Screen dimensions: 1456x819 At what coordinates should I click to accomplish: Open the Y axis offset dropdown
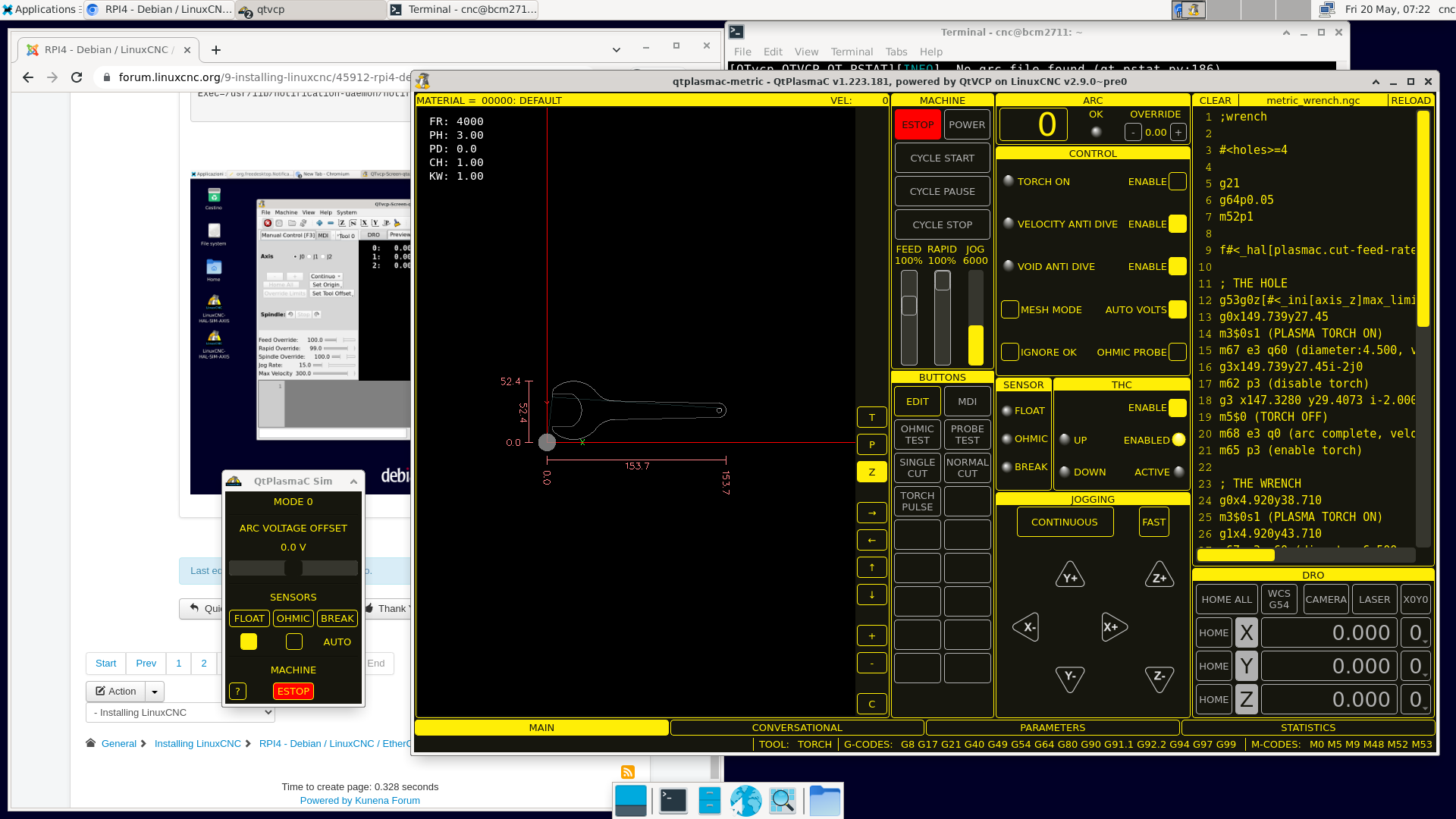pyautogui.click(x=1416, y=666)
